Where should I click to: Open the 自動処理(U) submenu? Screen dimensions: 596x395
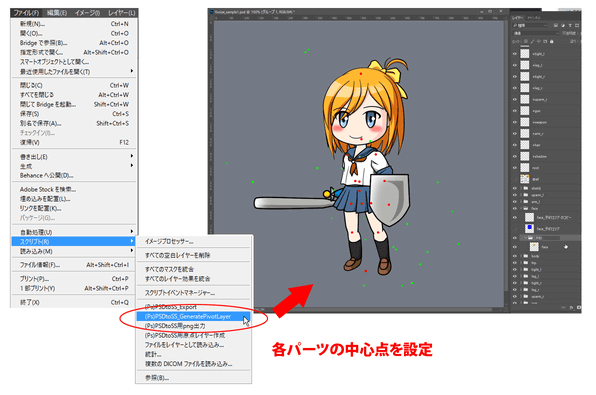74,232
